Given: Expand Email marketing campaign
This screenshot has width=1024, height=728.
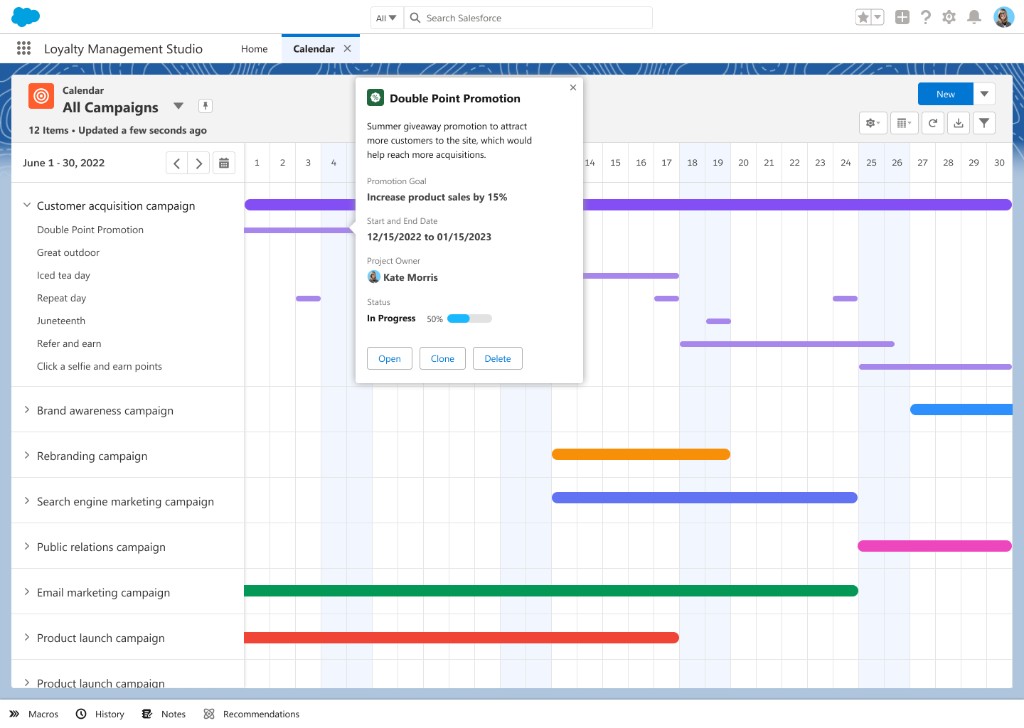Looking at the screenshot, I should pyautogui.click(x=27, y=592).
